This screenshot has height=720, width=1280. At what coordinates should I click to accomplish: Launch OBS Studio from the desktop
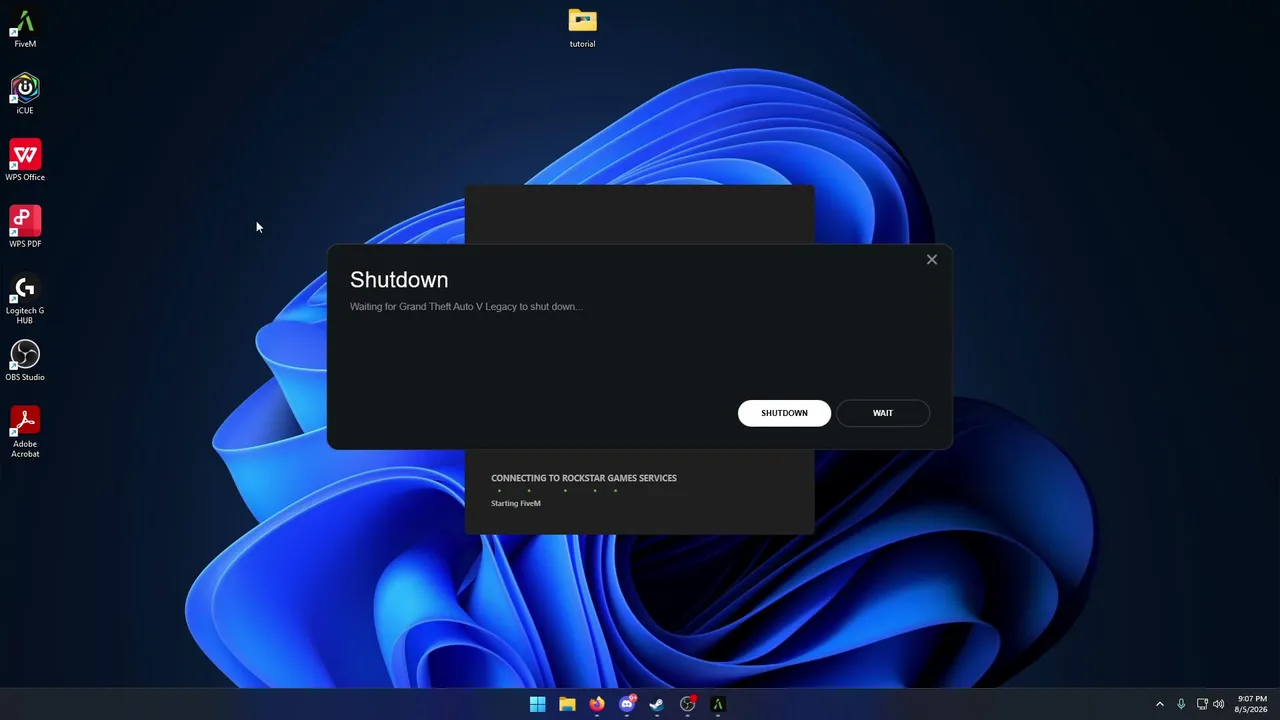click(25, 361)
